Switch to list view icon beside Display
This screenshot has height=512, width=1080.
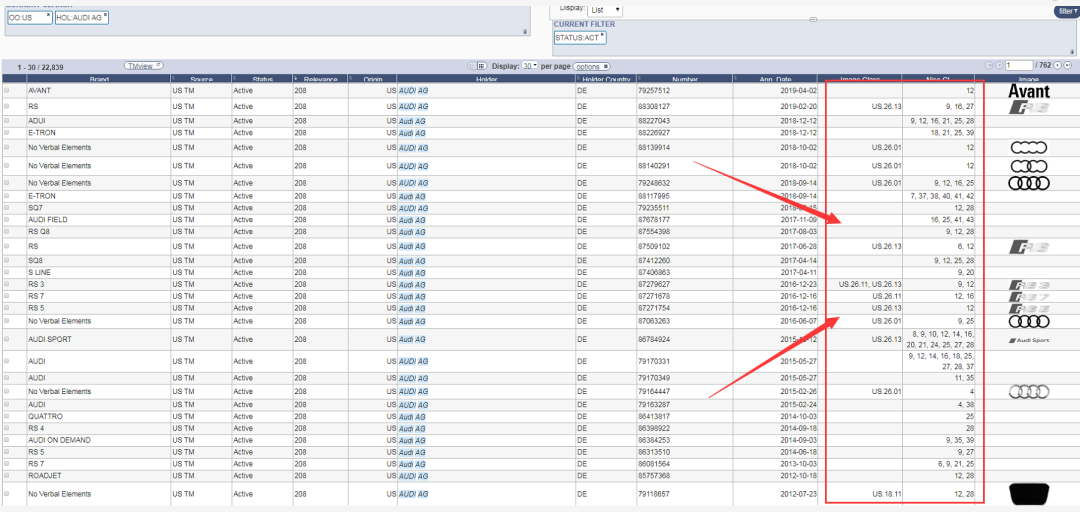click(471, 65)
